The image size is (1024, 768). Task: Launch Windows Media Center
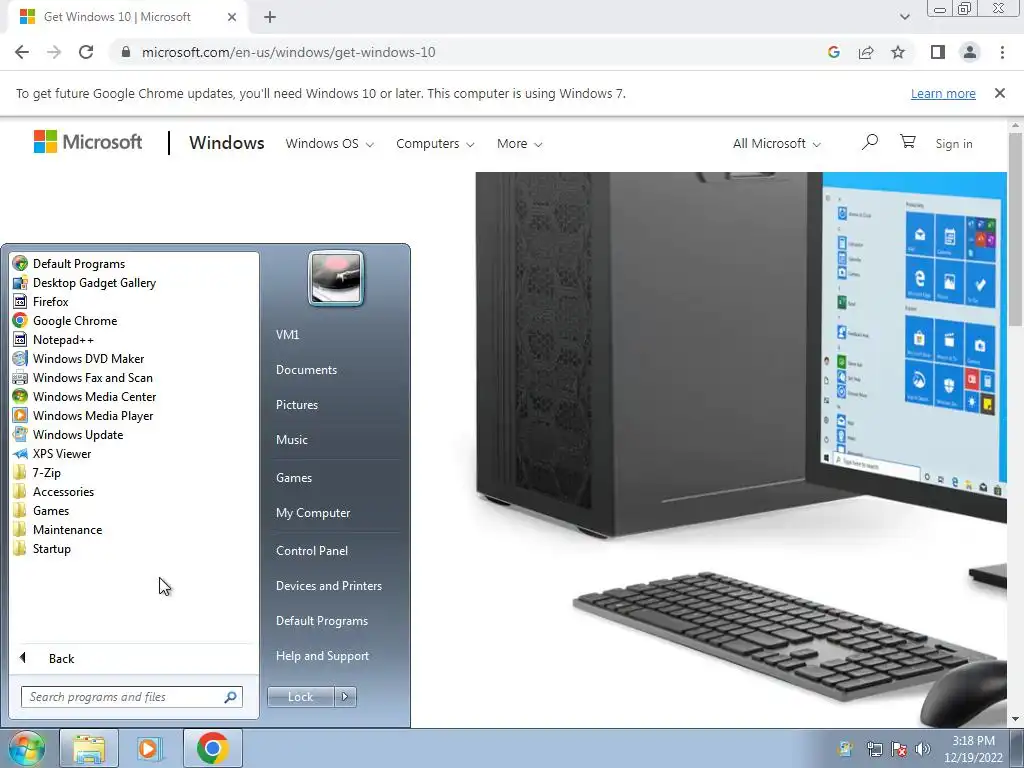pyautogui.click(x=84, y=396)
